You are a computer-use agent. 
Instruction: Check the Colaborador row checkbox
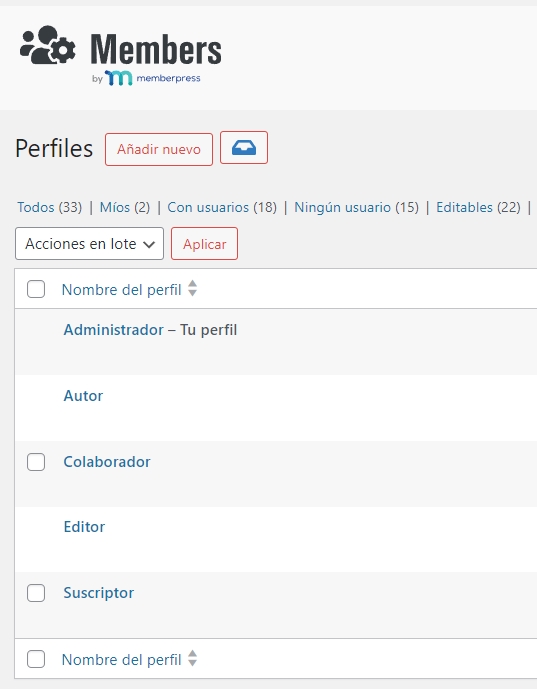pyautogui.click(x=36, y=462)
